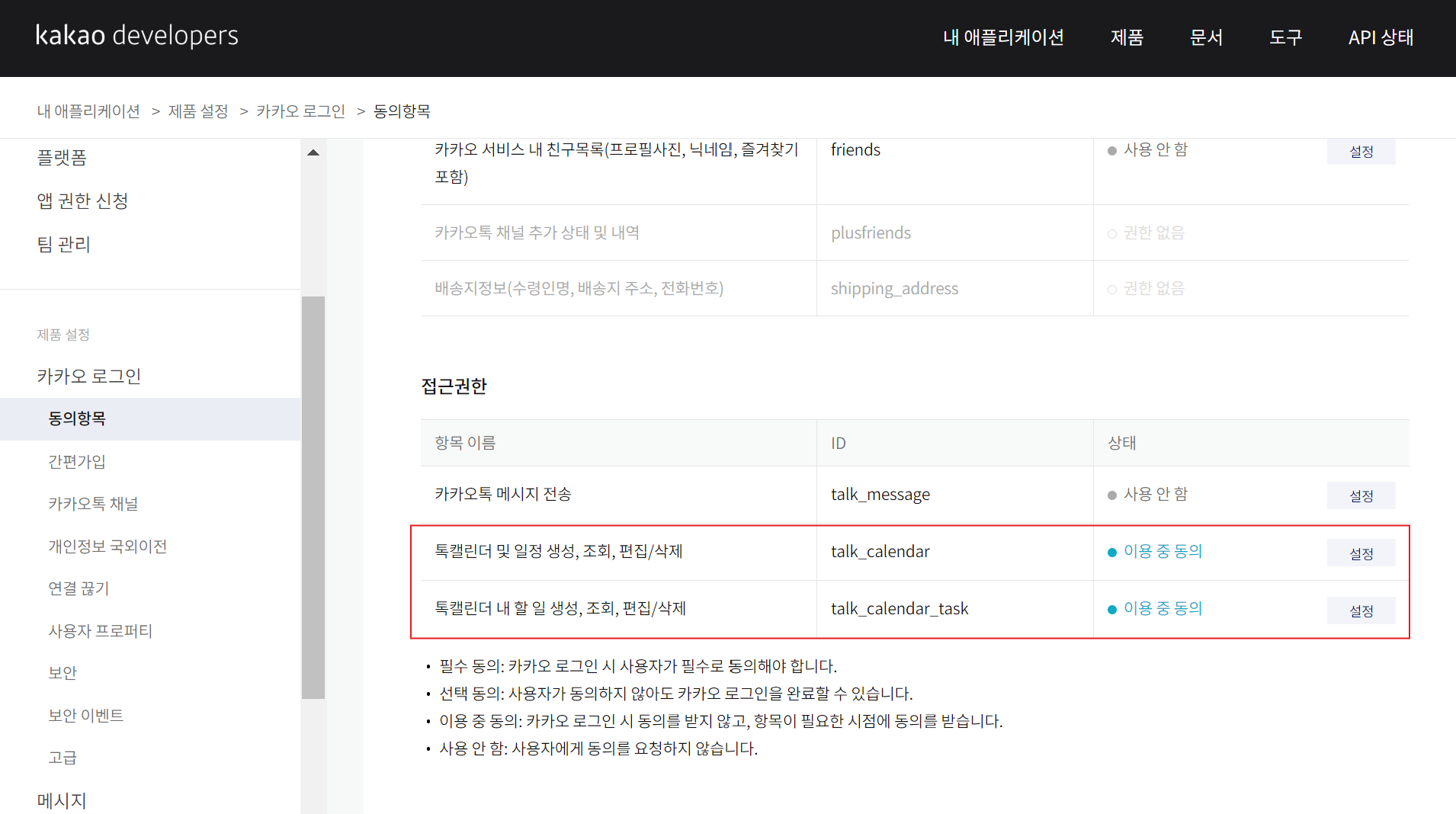Open 연결 끊기 sidebar item
Screen dimensions: 1456x814
(x=79, y=588)
